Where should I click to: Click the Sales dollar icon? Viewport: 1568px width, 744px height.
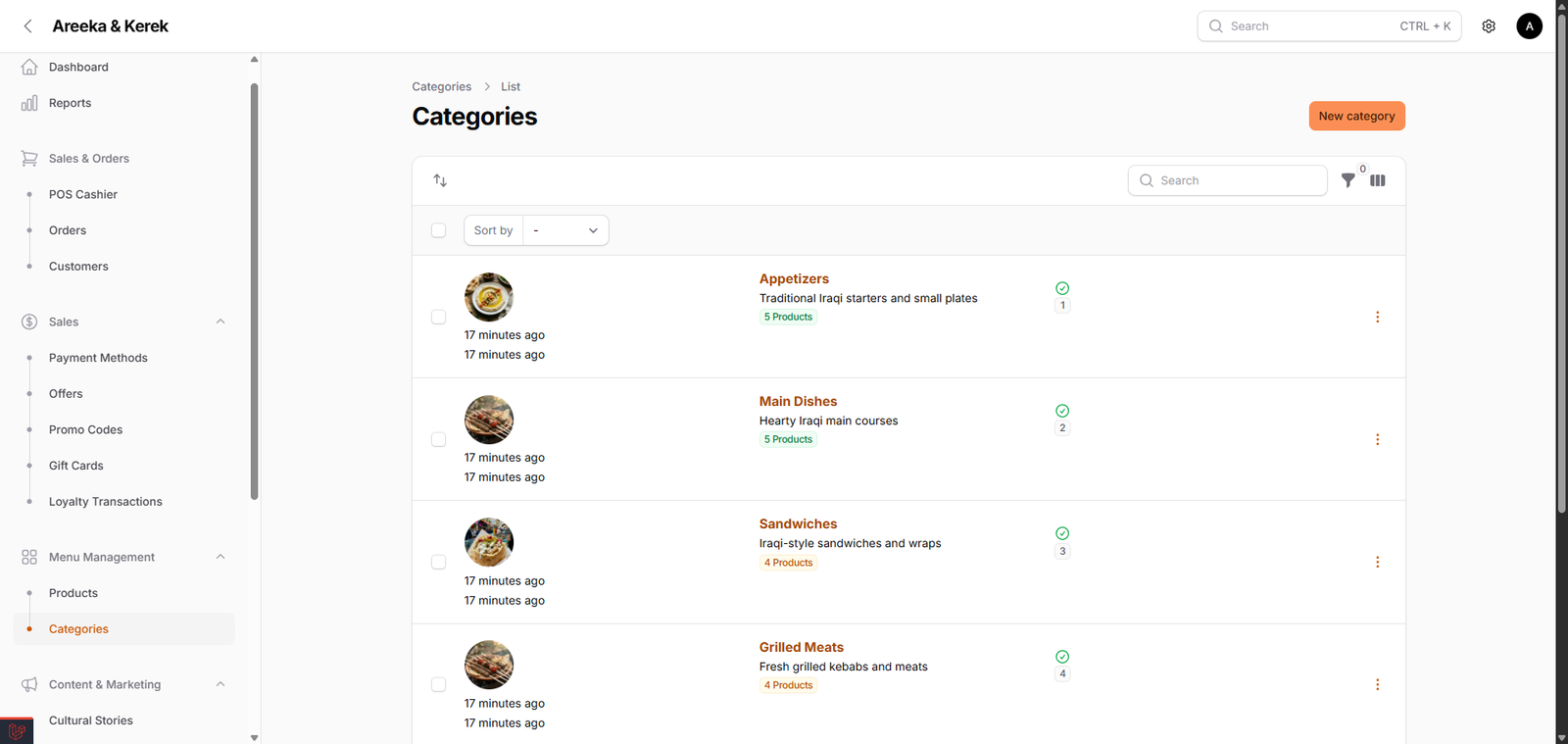pos(29,322)
